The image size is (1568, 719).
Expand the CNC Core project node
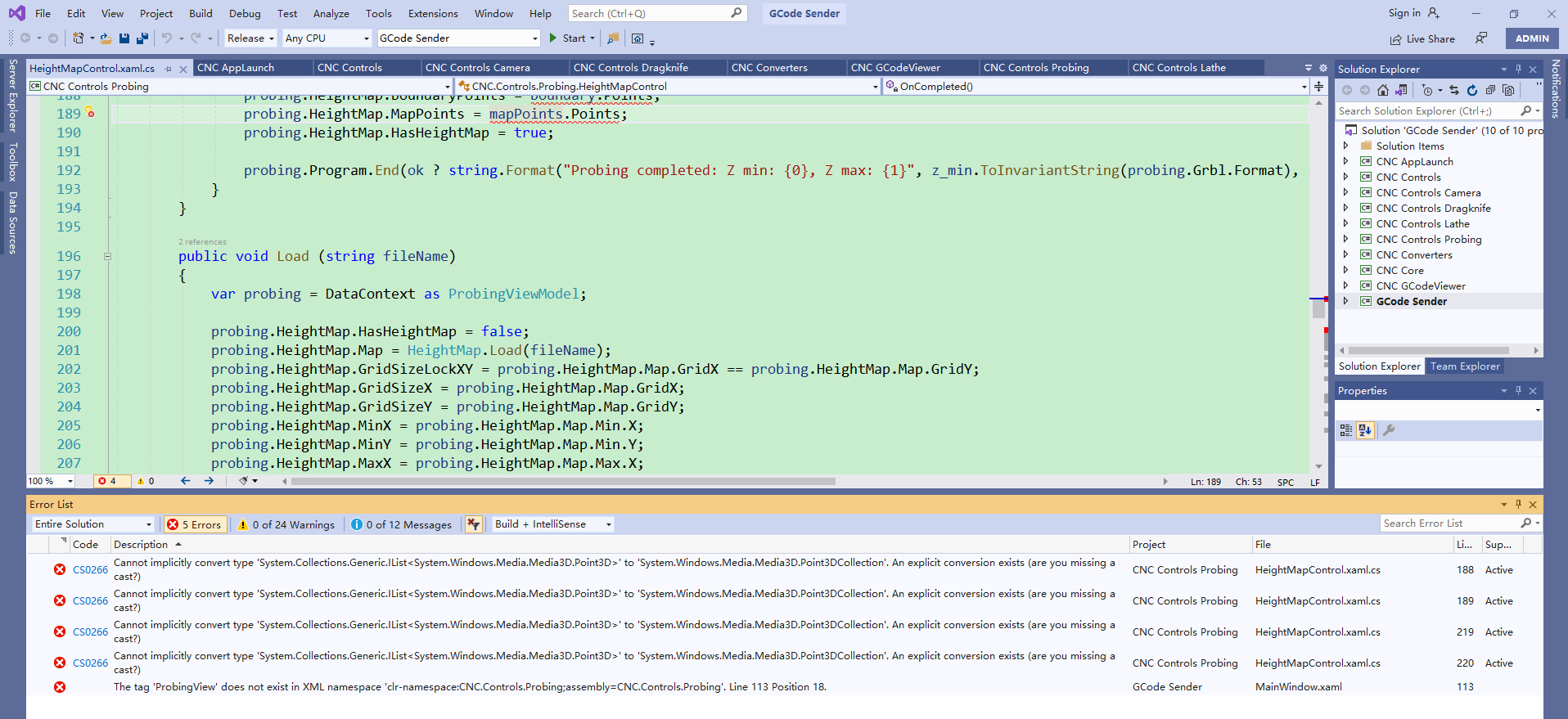tap(1345, 271)
